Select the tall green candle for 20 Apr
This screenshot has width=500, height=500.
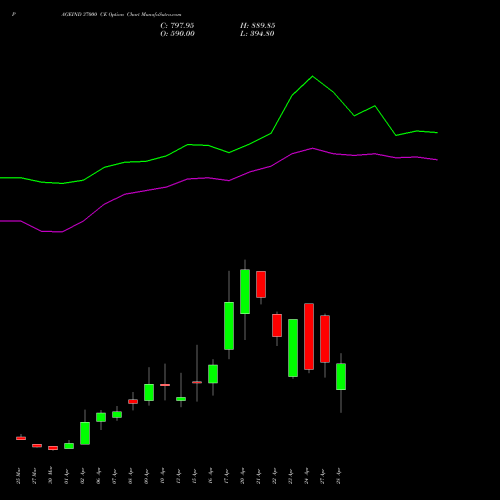[245, 292]
